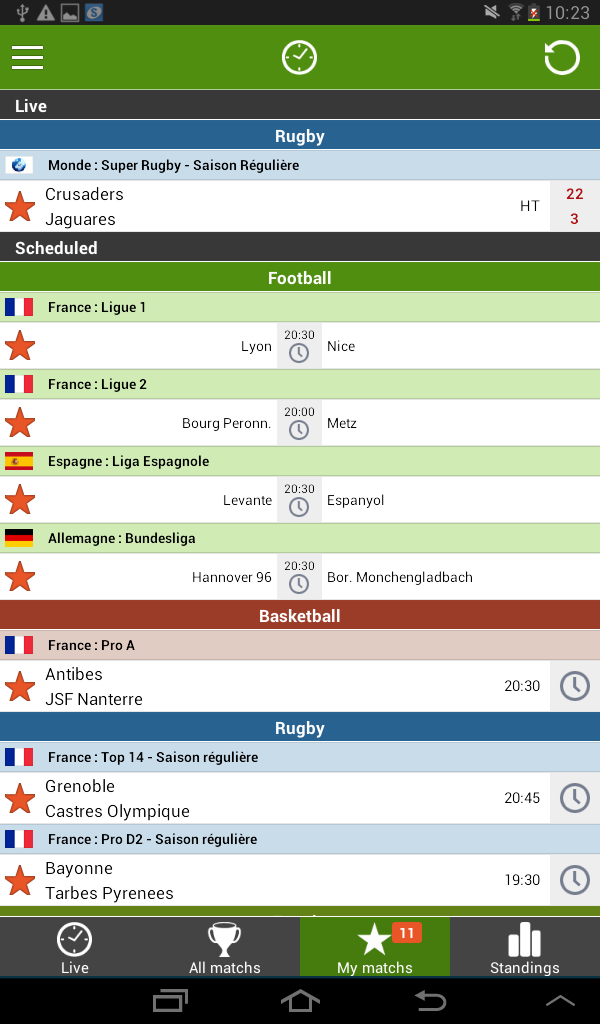This screenshot has width=600, height=1024.
Task: Go to the Standings tab
Action: coord(525,947)
